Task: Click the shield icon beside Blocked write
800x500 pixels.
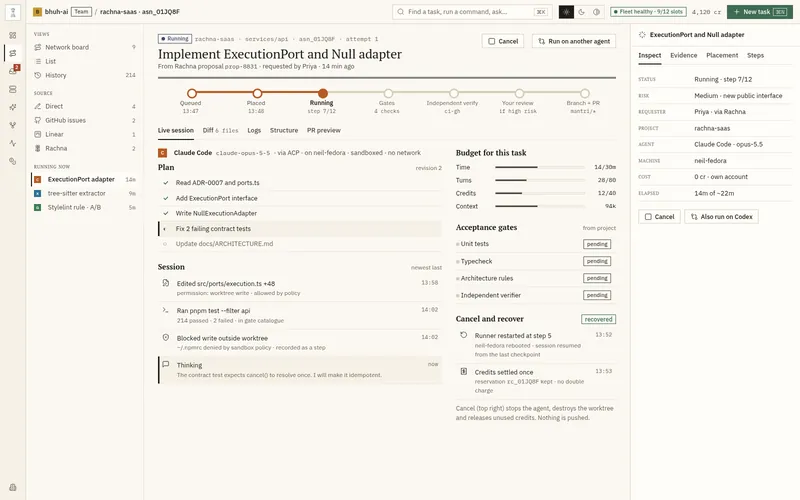Action: tap(166, 337)
